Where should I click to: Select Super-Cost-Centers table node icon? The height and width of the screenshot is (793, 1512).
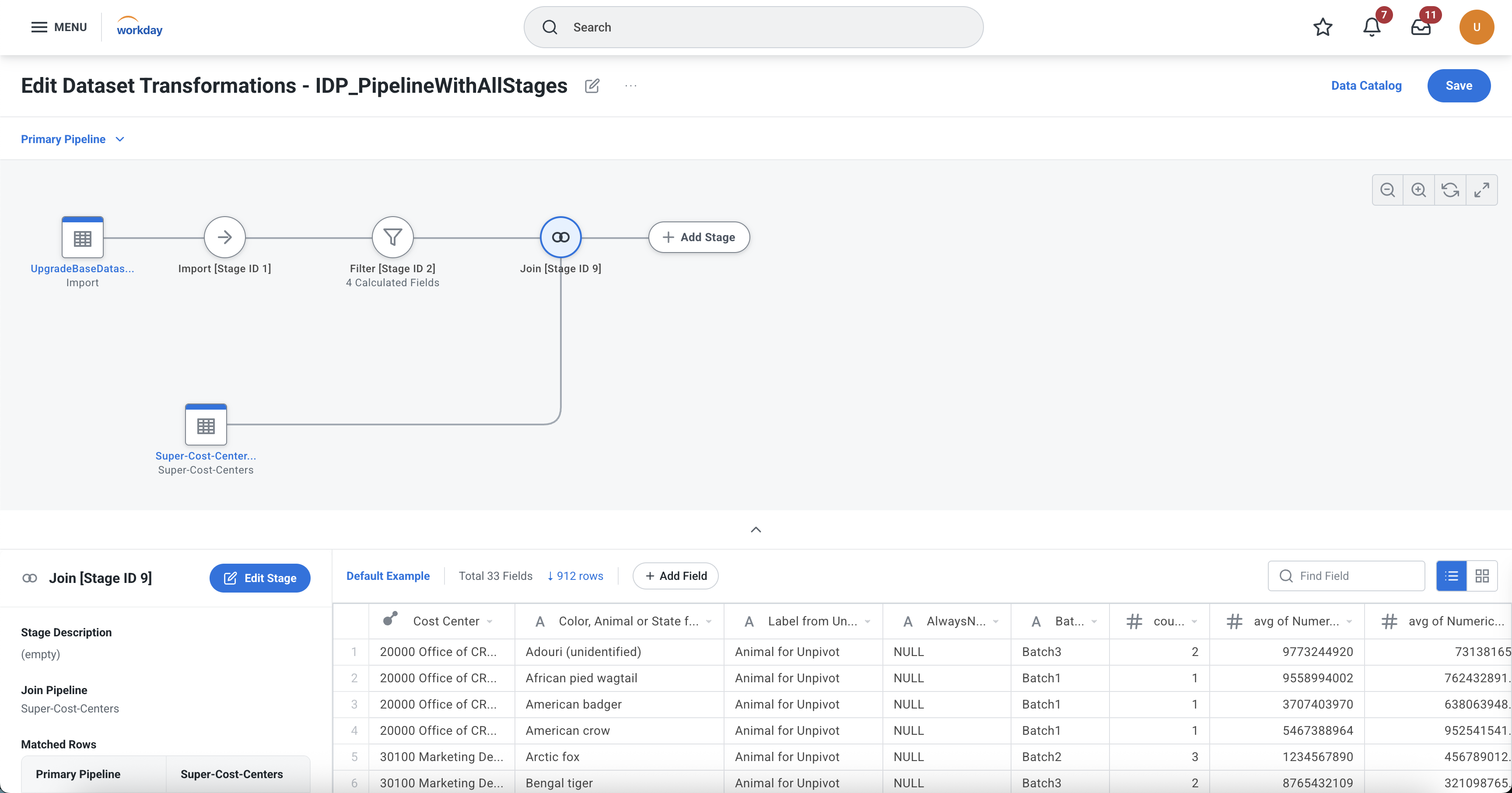click(x=206, y=425)
